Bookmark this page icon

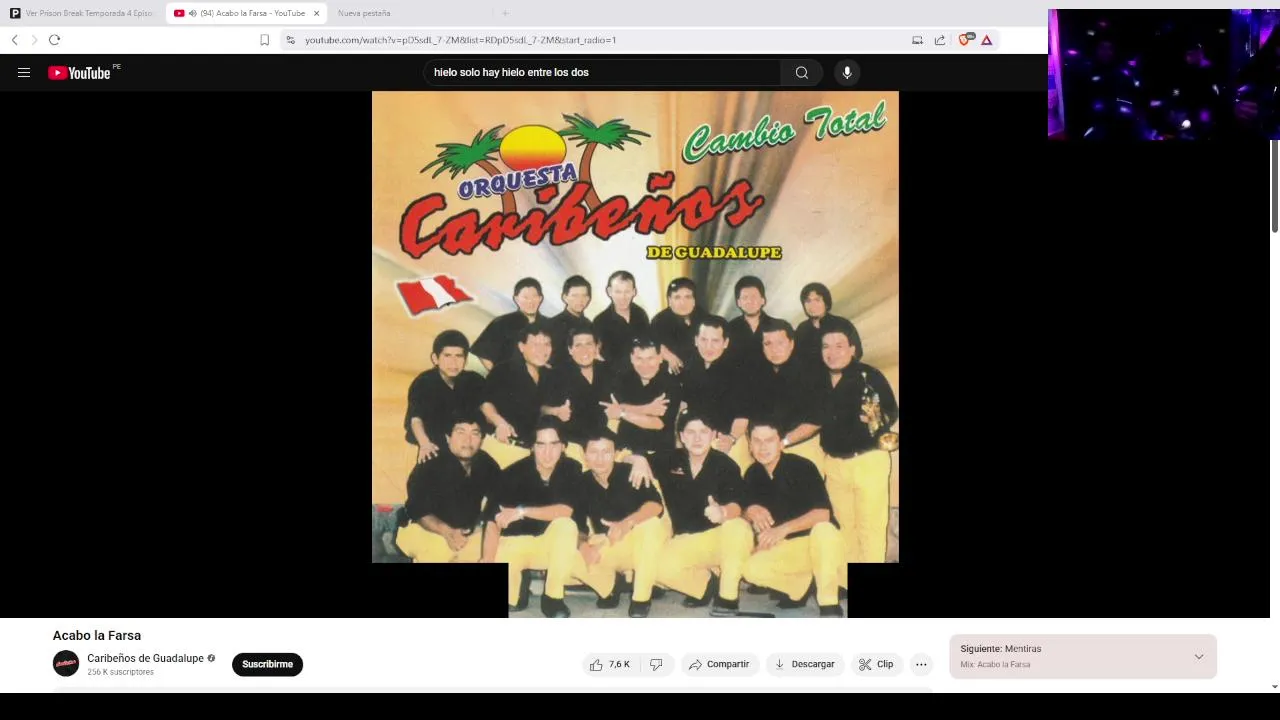pyautogui.click(x=264, y=40)
